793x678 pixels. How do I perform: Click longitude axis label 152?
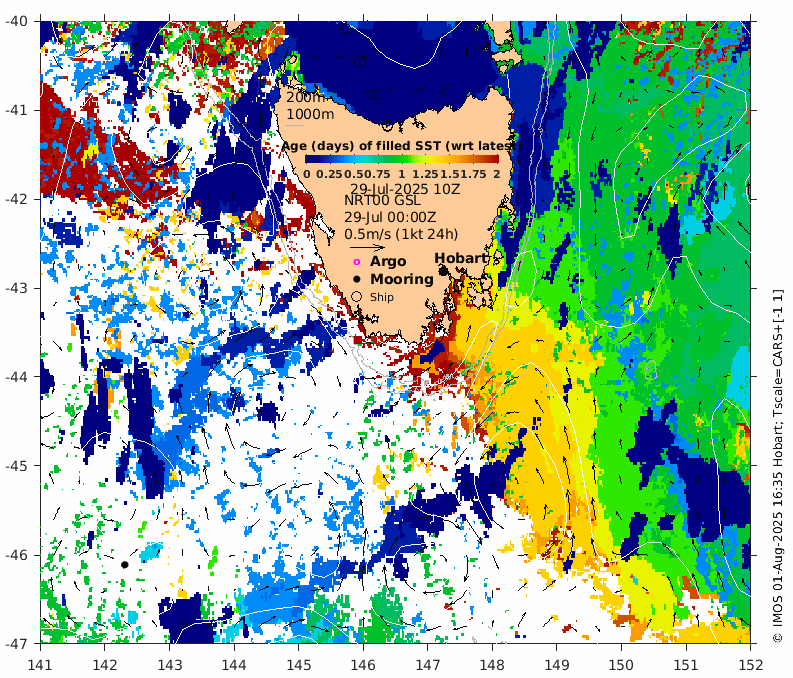(x=750, y=664)
